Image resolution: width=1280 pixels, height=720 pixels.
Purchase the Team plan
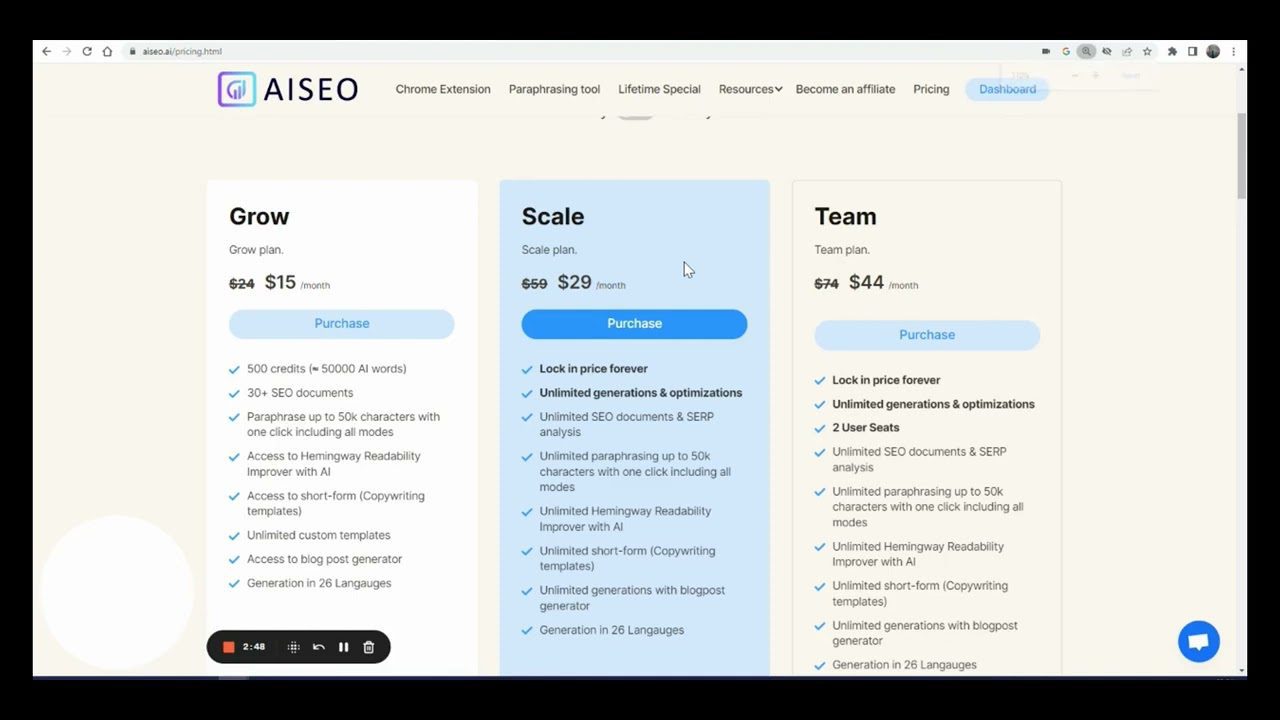pos(927,335)
